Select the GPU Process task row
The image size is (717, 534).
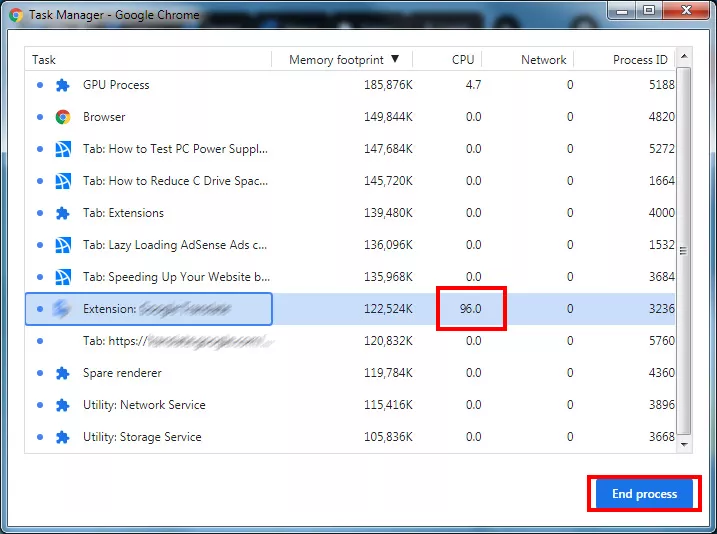[x=350, y=85]
